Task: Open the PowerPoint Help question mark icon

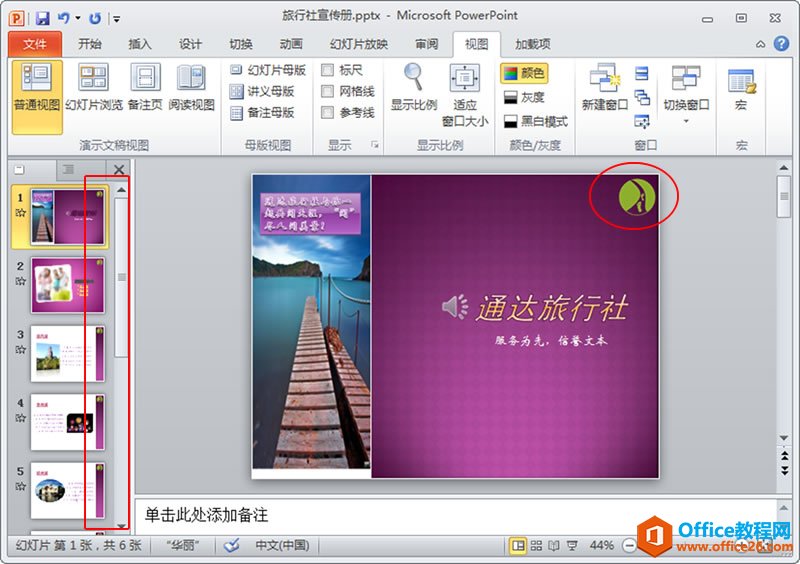Action: [781, 44]
